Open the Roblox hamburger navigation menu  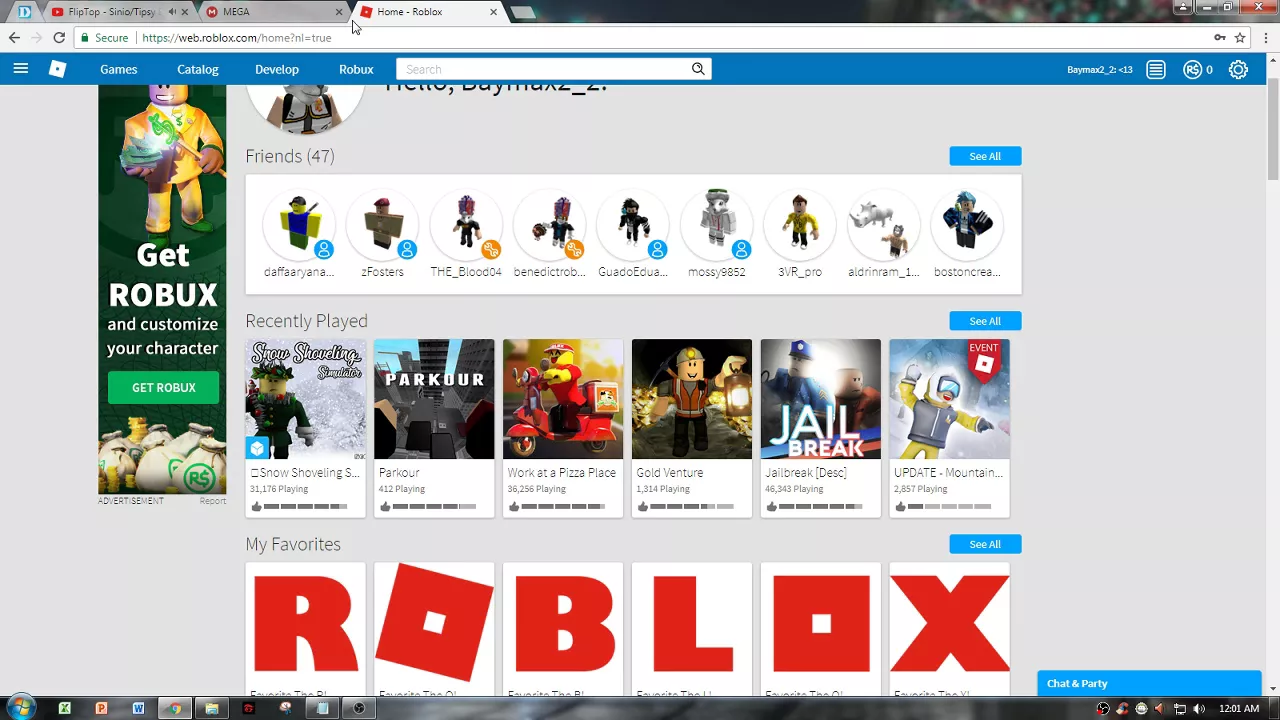click(x=20, y=69)
